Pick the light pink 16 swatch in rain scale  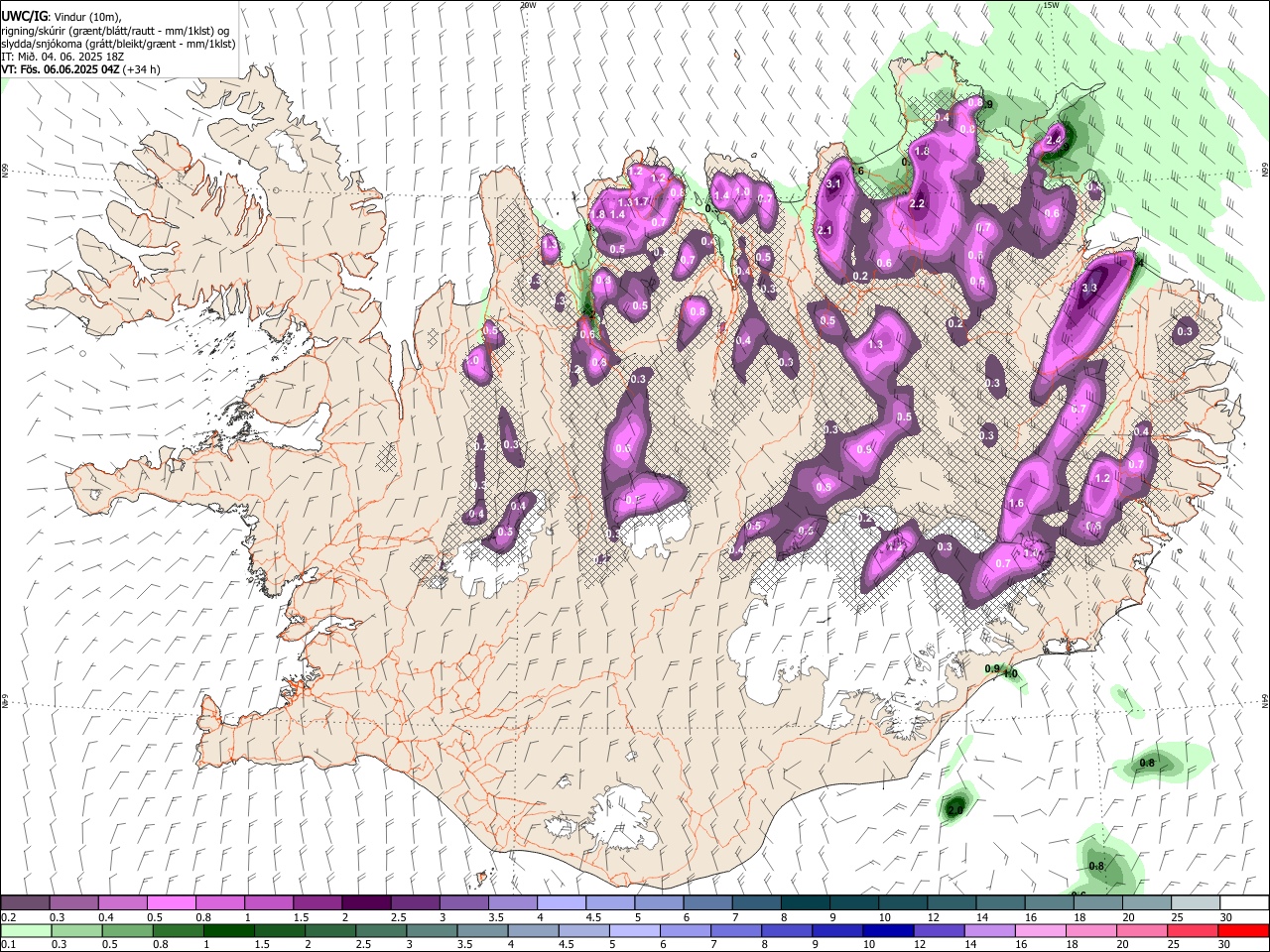click(1041, 931)
